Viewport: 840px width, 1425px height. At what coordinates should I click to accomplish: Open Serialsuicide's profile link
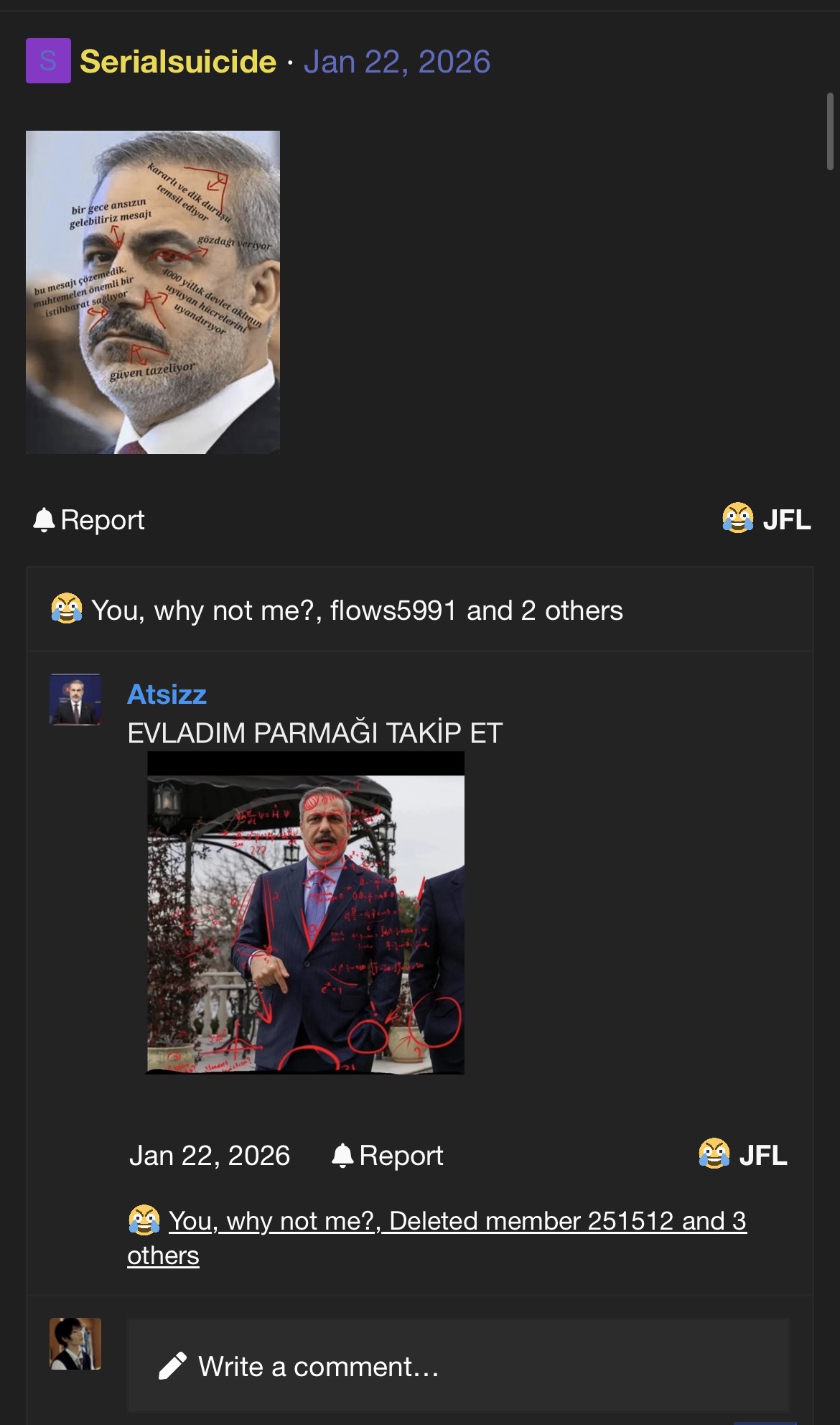[177, 62]
